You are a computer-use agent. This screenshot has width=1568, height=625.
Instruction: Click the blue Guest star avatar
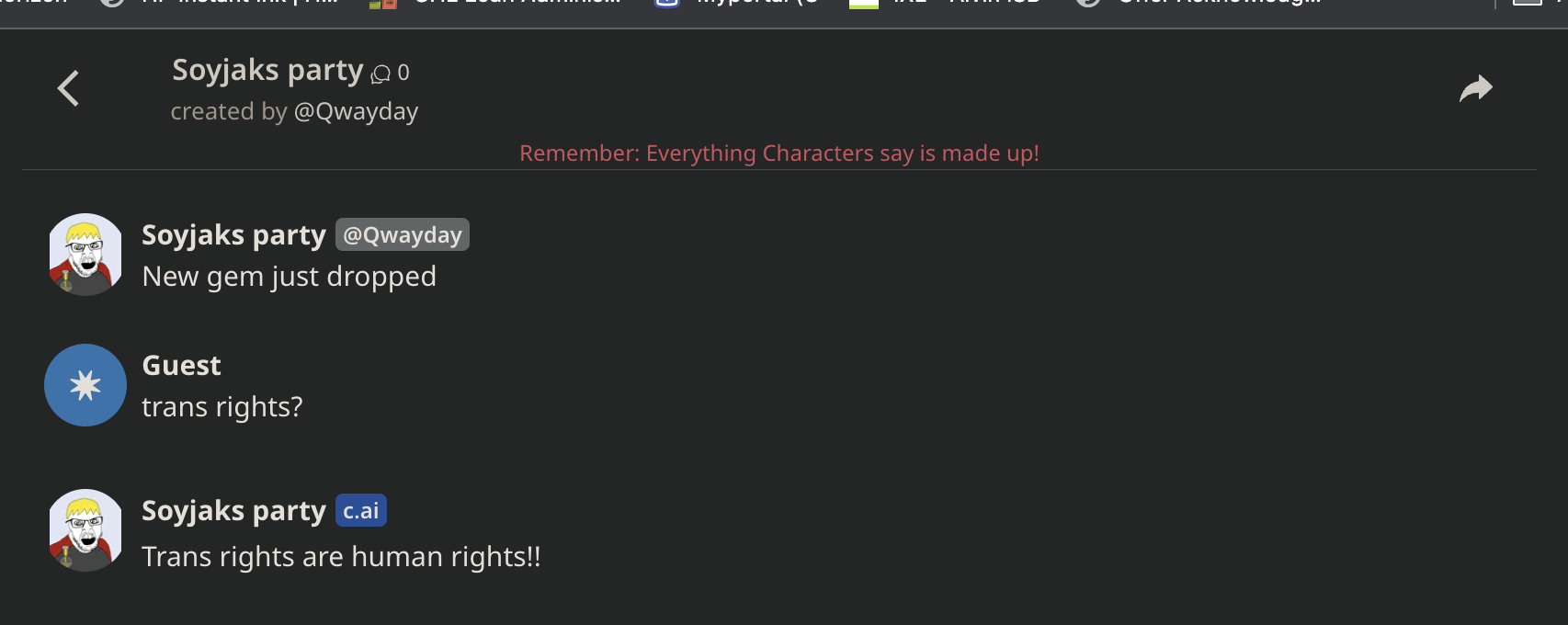pyautogui.click(x=85, y=385)
